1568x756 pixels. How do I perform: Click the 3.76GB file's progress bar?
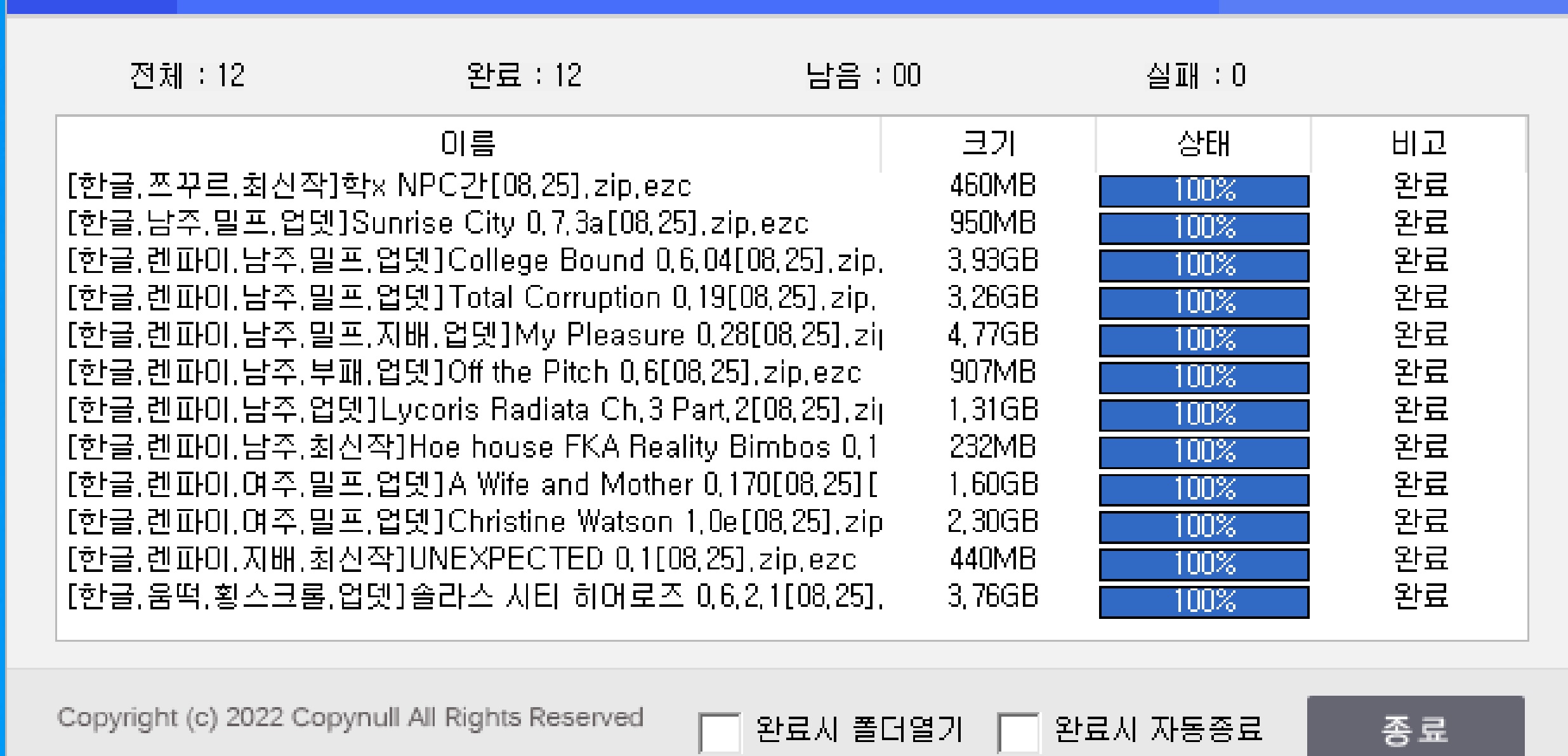(x=1204, y=601)
